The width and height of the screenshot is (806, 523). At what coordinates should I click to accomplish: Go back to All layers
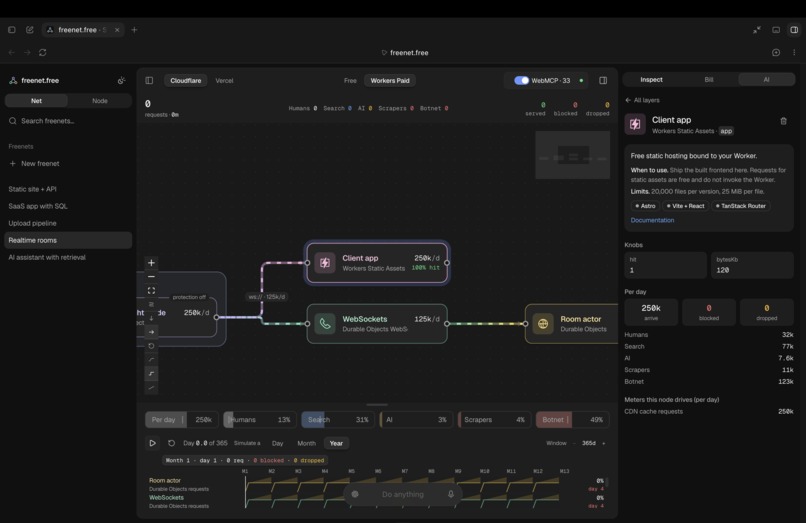point(643,100)
